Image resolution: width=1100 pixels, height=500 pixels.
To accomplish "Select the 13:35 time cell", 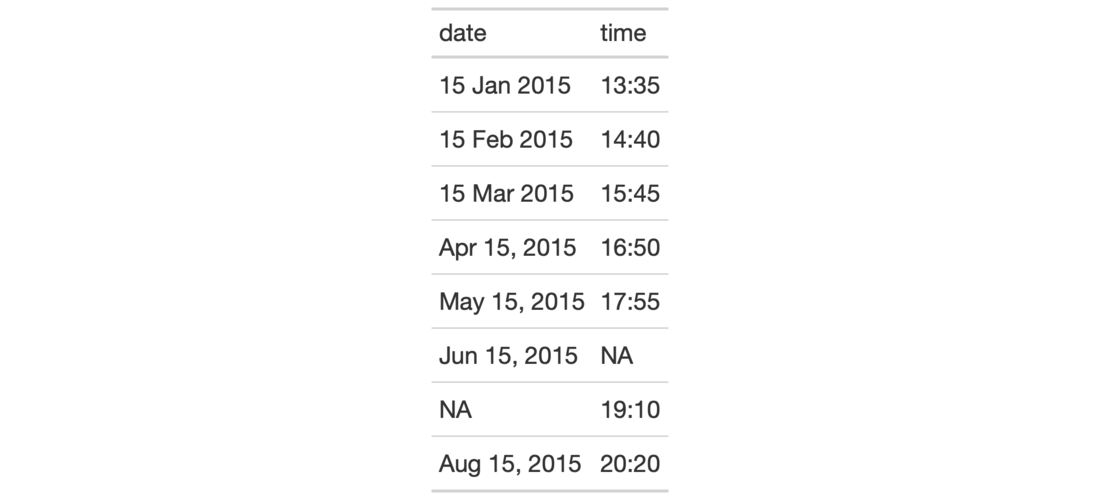I will click(x=630, y=85).
